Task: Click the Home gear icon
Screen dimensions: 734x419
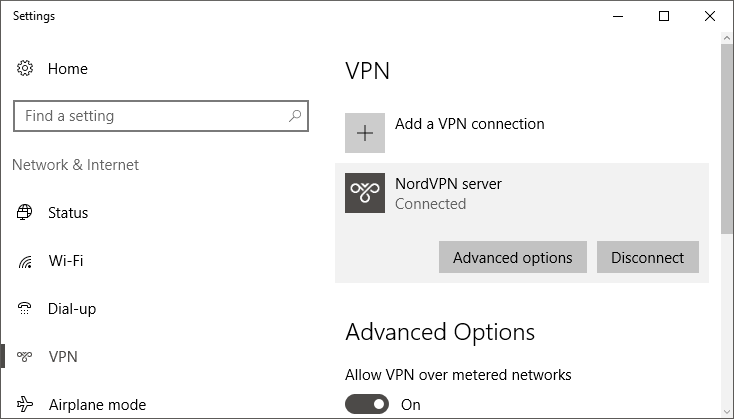Action: [x=25, y=68]
